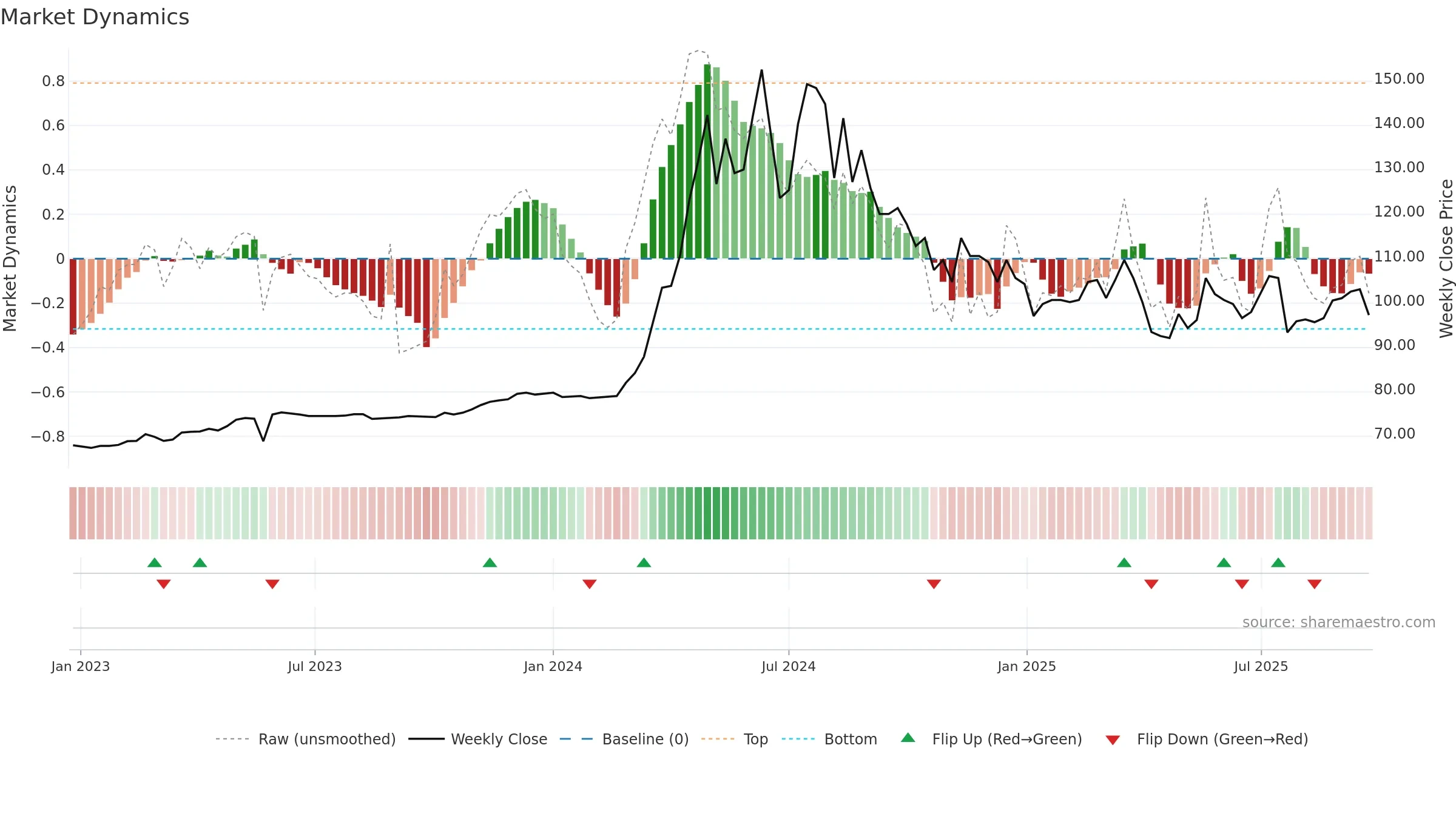Toggle the Raw (unsmoothed) legend entry
Viewport: 1456px width, 819px height.
pyautogui.click(x=305, y=739)
